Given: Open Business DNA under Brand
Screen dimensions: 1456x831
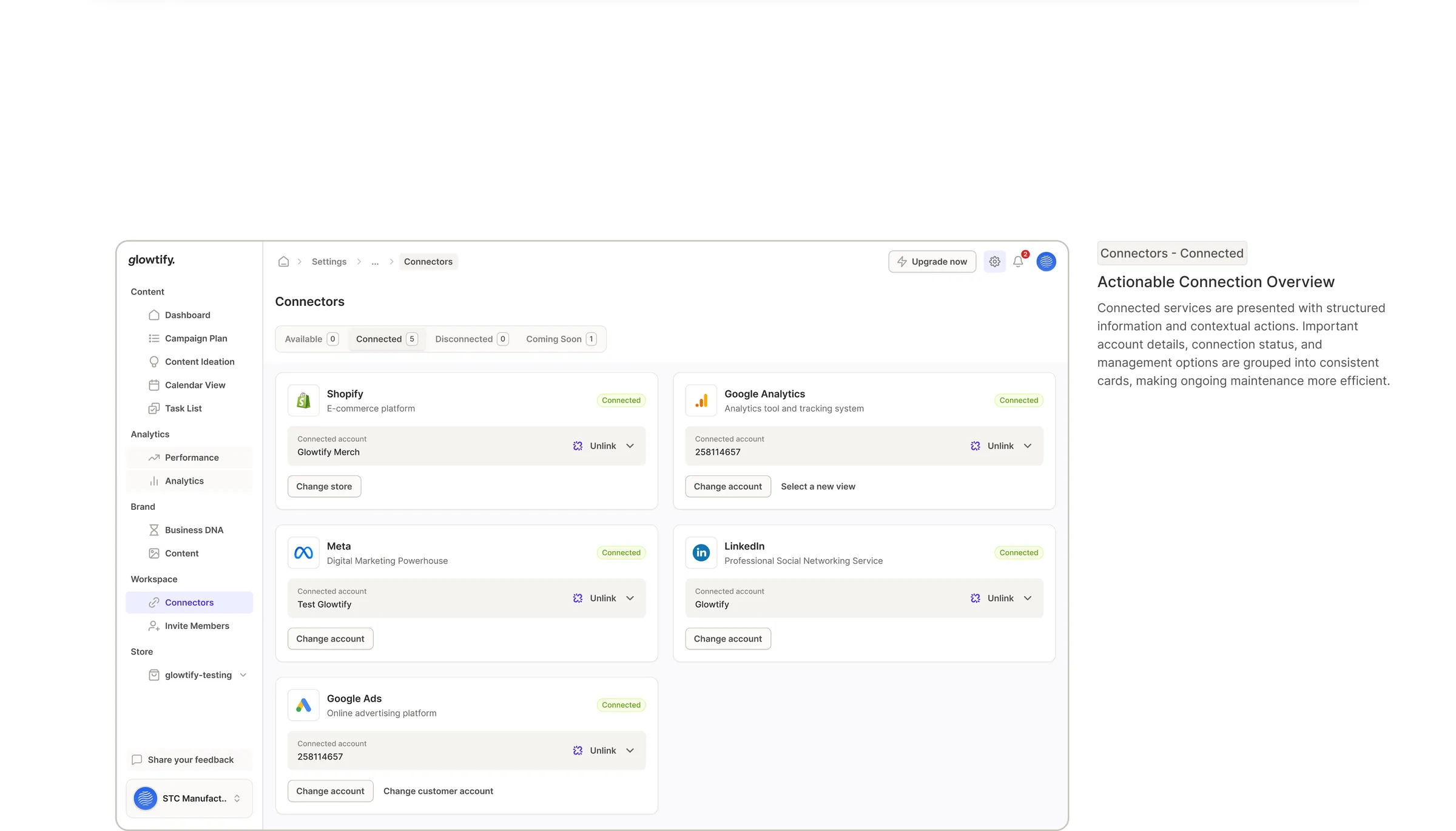Looking at the screenshot, I should click(x=189, y=530).
